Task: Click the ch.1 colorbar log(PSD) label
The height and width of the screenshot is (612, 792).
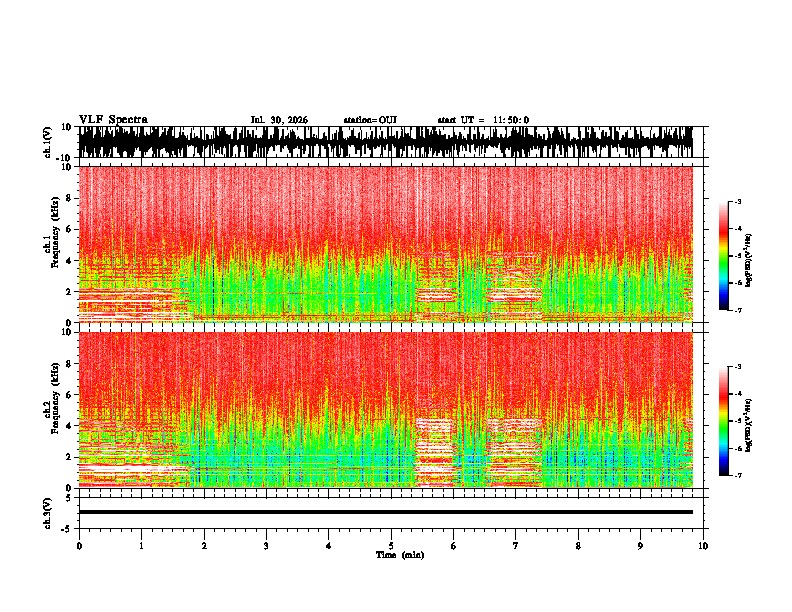Action: 748,260
